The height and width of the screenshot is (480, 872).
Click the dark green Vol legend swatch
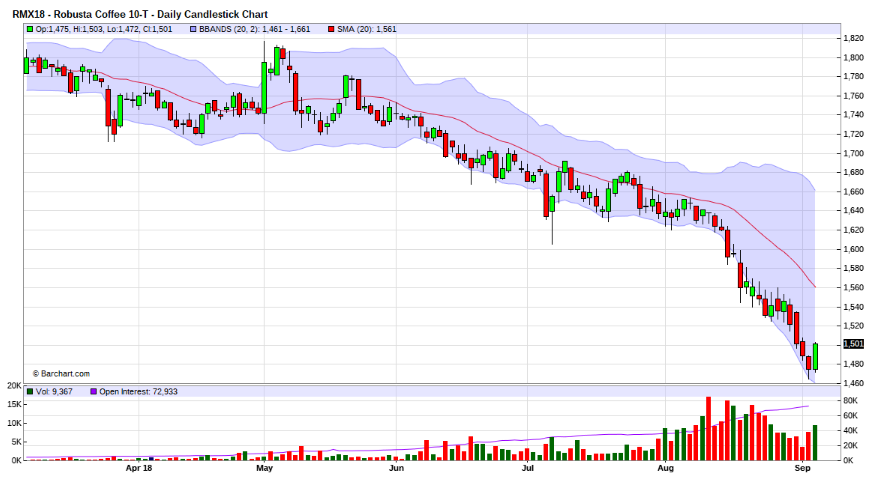click(x=30, y=392)
